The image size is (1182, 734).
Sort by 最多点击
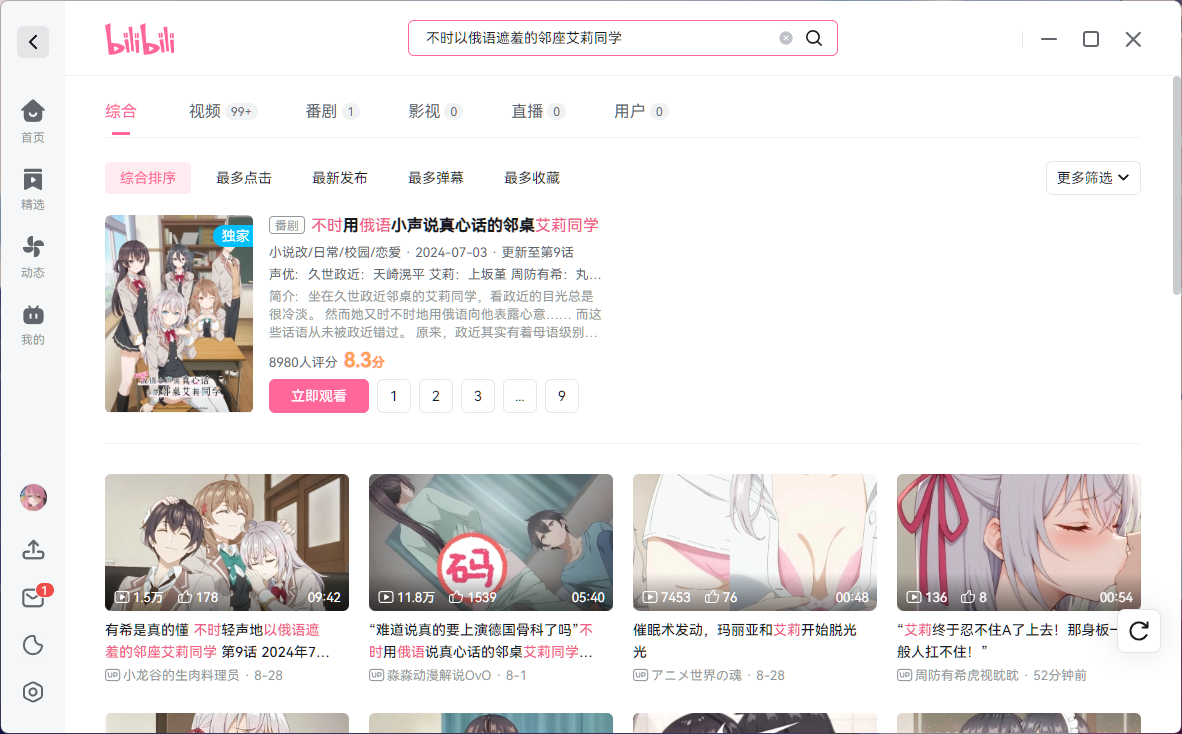tap(243, 178)
